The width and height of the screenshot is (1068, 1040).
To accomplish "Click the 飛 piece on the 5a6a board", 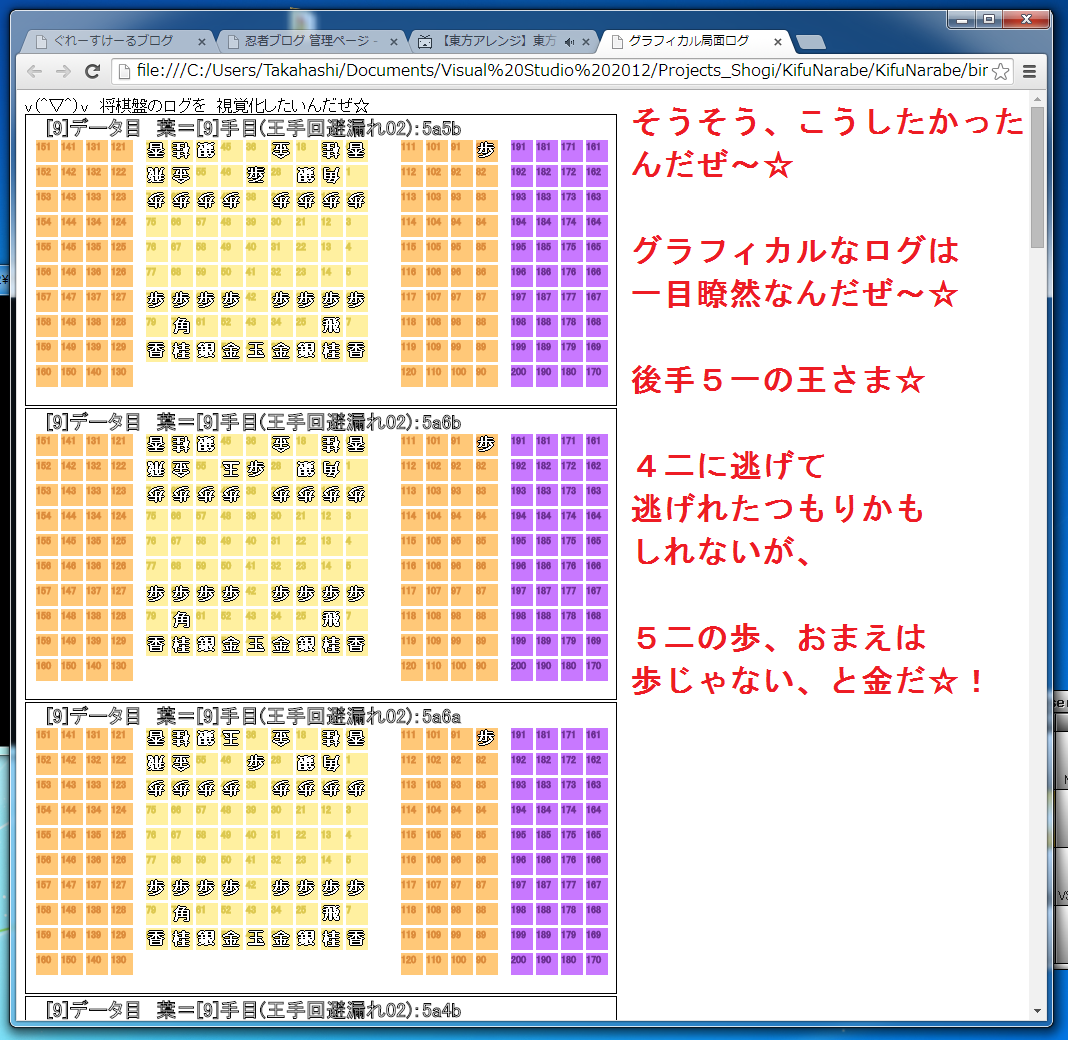I will (331, 913).
